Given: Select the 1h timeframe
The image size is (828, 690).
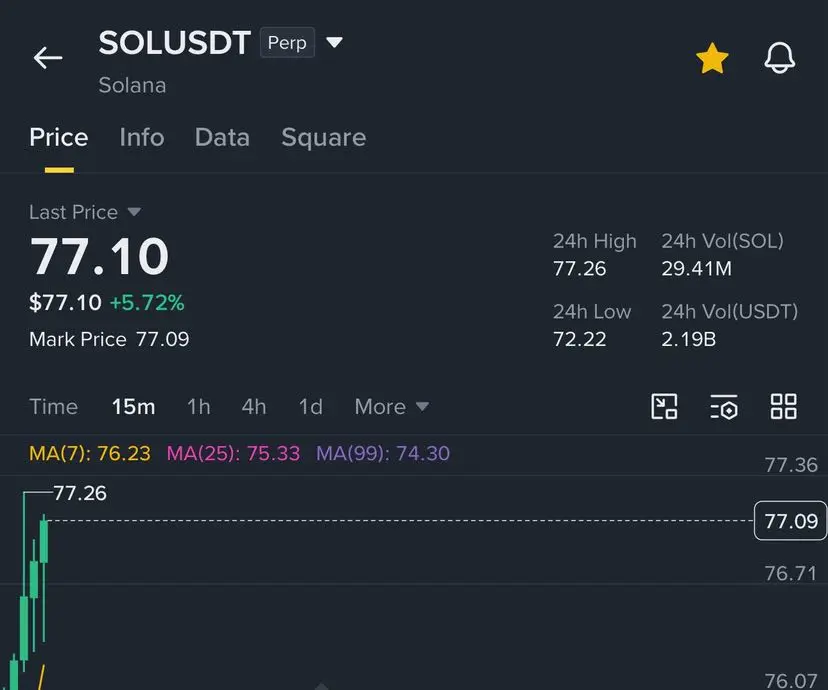Looking at the screenshot, I should click(x=199, y=407).
